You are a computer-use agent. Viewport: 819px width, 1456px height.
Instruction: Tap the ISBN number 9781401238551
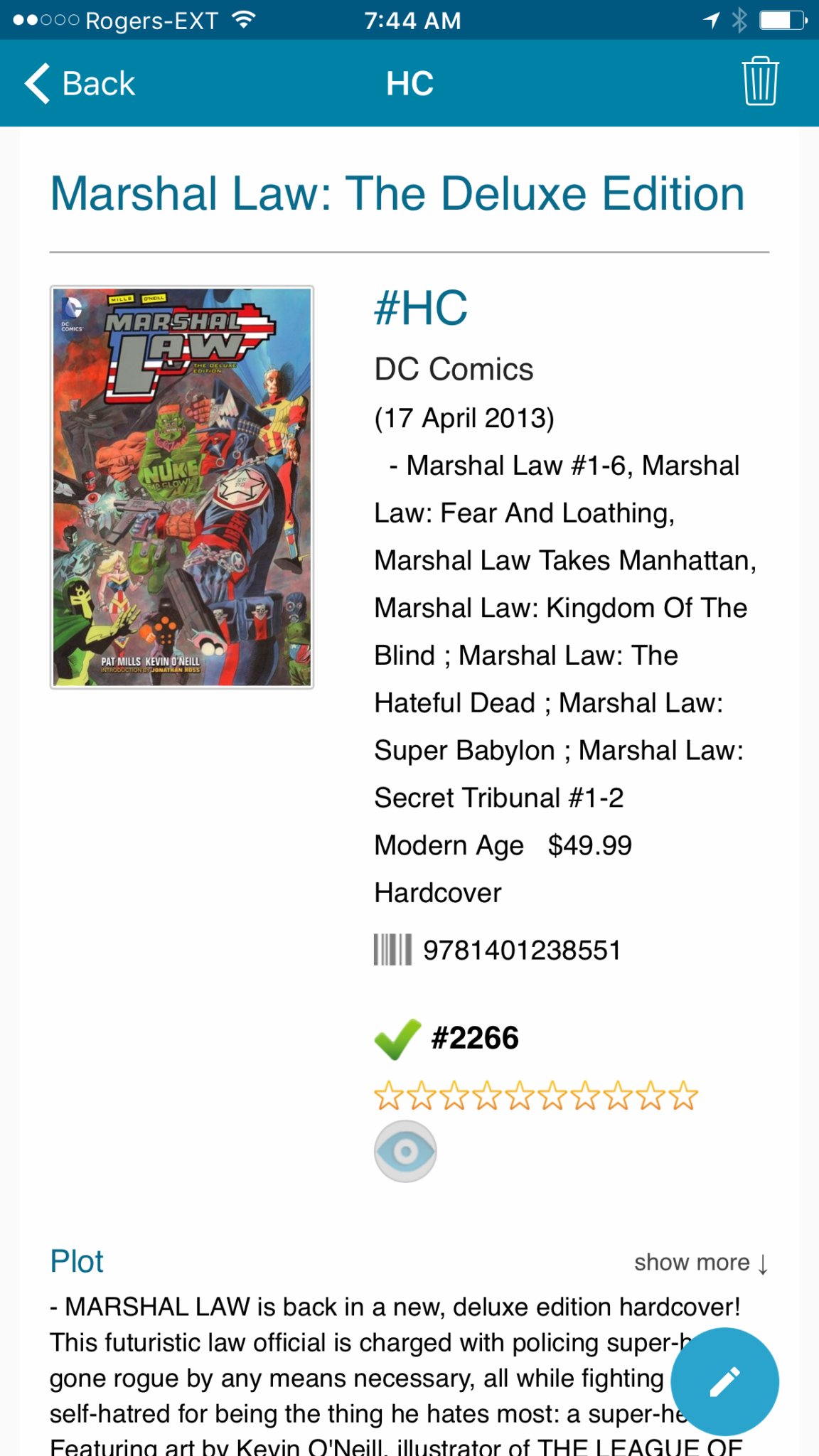tap(522, 950)
